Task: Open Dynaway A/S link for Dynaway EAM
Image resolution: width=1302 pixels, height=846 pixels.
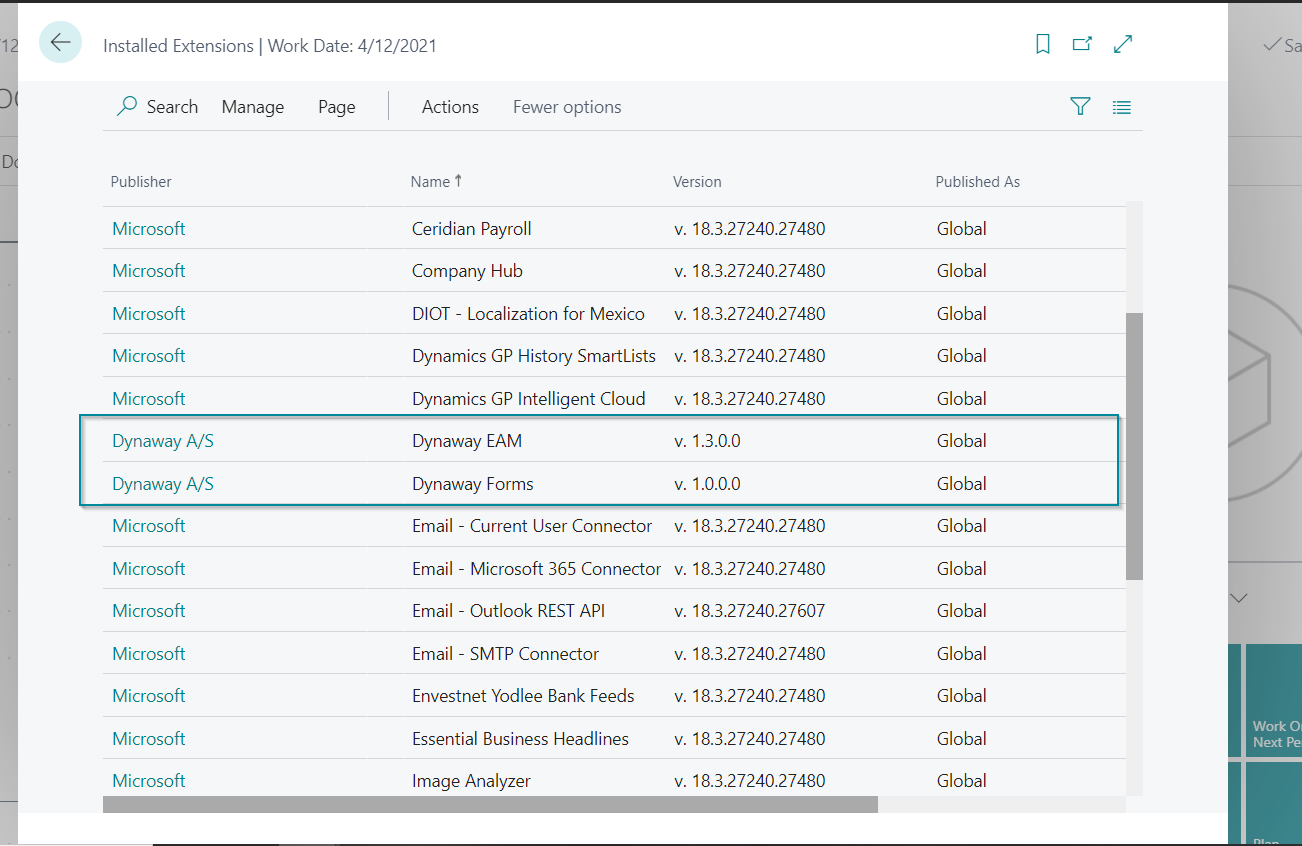Action: [163, 441]
